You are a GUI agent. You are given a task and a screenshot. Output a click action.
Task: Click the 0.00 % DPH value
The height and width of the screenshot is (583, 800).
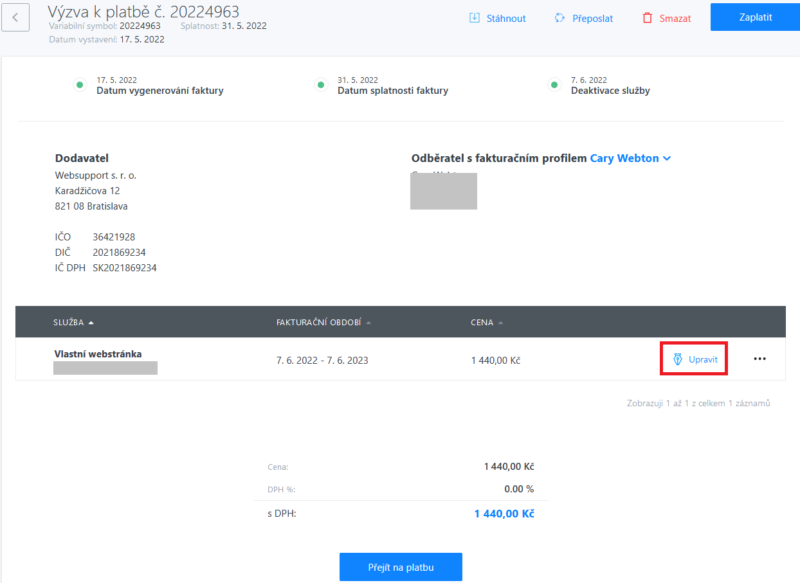[x=519, y=489]
